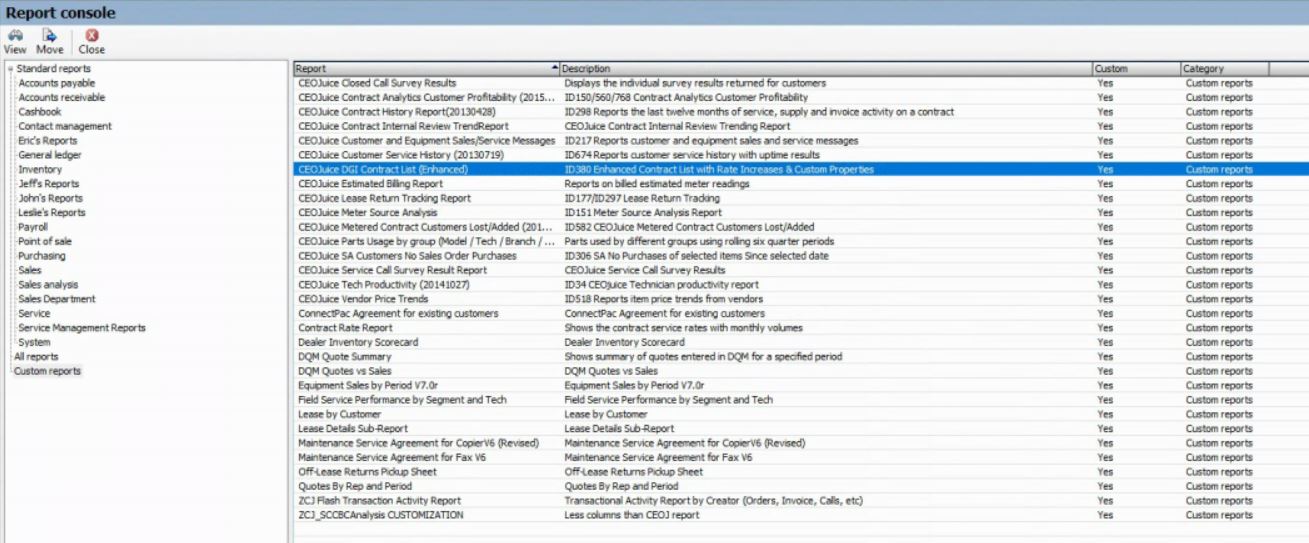
Task: Select Field Service Performance by Segment and Tech
Action: [x=402, y=400]
